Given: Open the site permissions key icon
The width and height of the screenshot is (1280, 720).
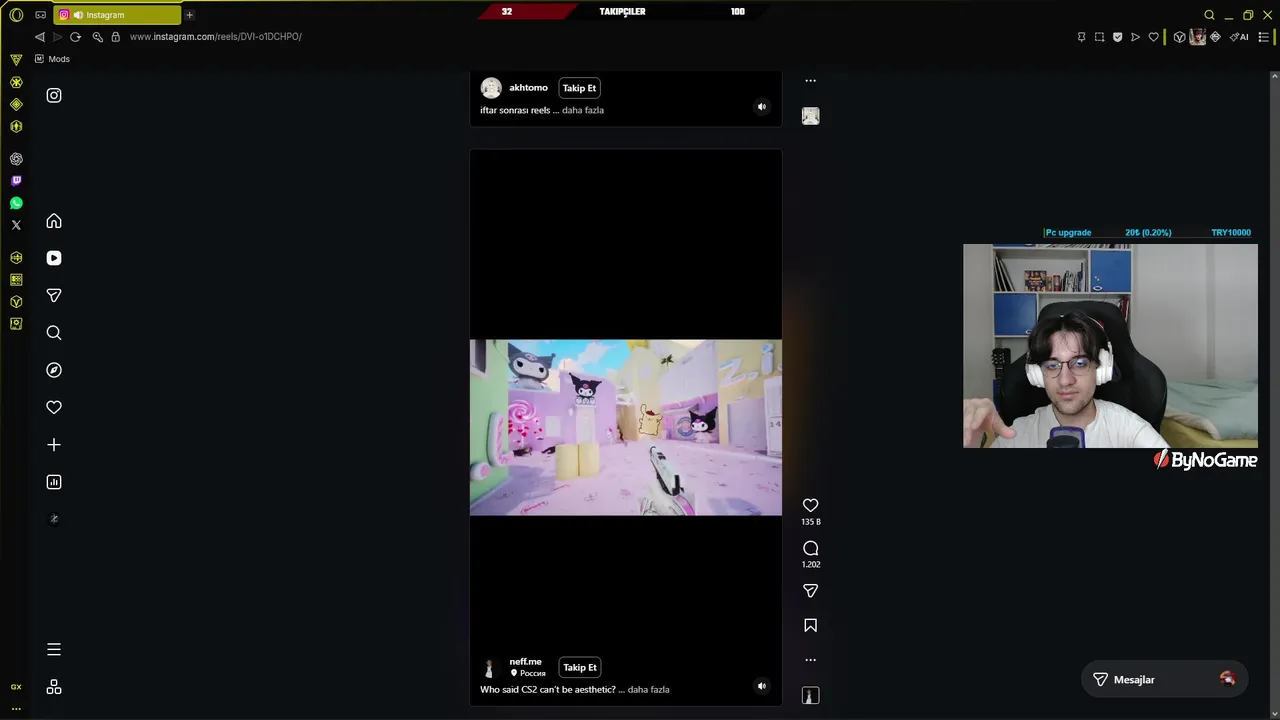Looking at the screenshot, I should point(97,37).
